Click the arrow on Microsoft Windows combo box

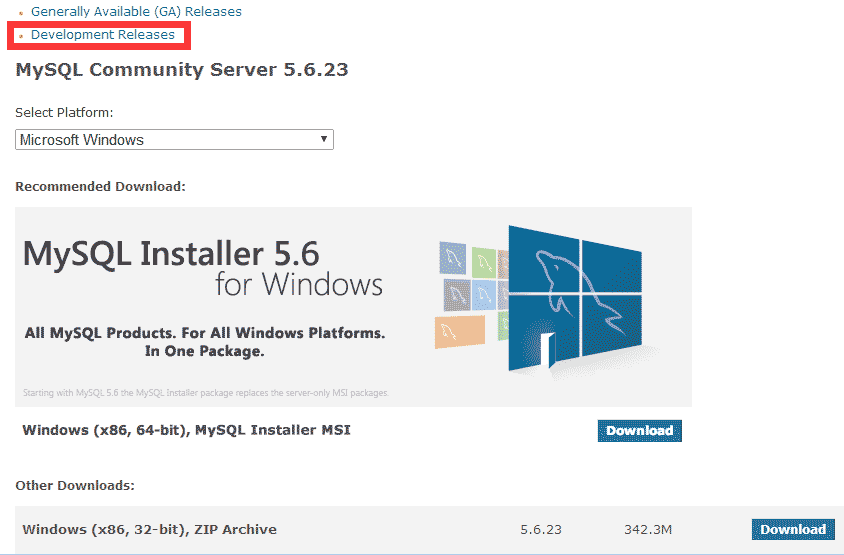click(x=323, y=140)
